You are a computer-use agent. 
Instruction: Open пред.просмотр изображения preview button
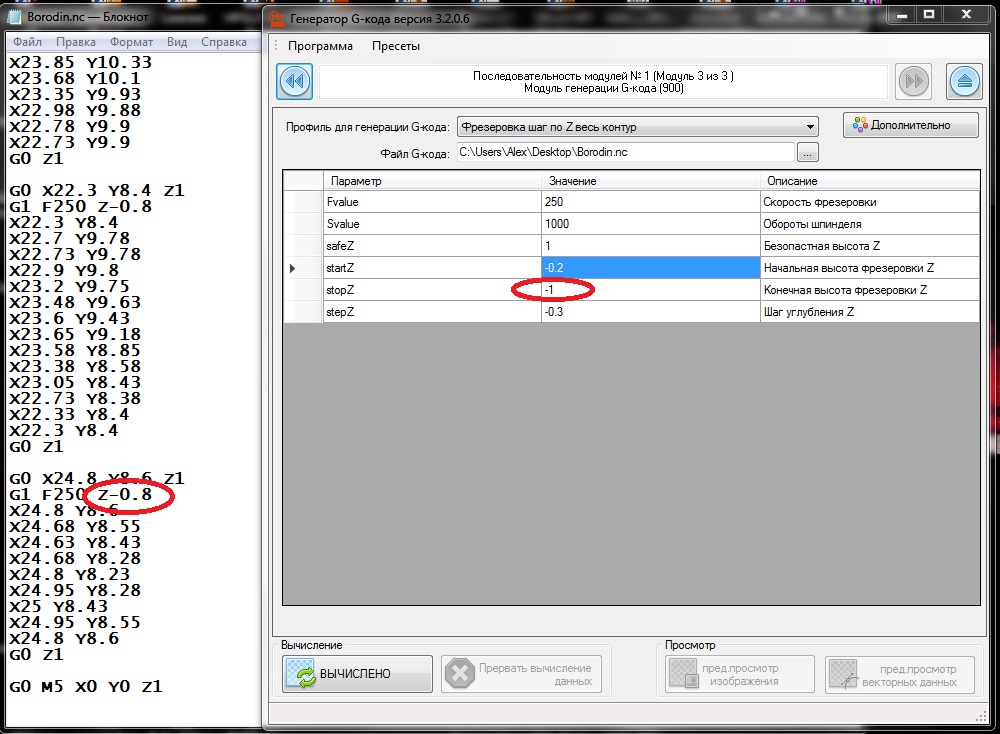[x=740, y=675]
